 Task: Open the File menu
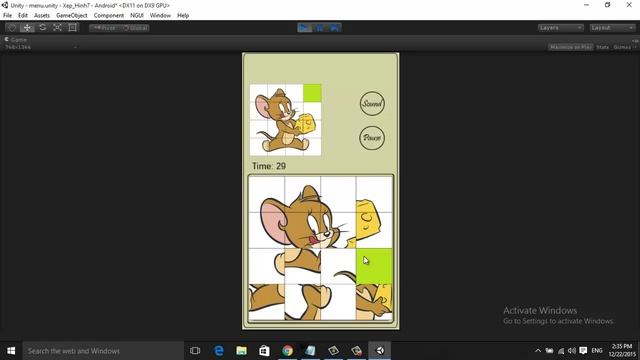pyautogui.click(x=7, y=15)
